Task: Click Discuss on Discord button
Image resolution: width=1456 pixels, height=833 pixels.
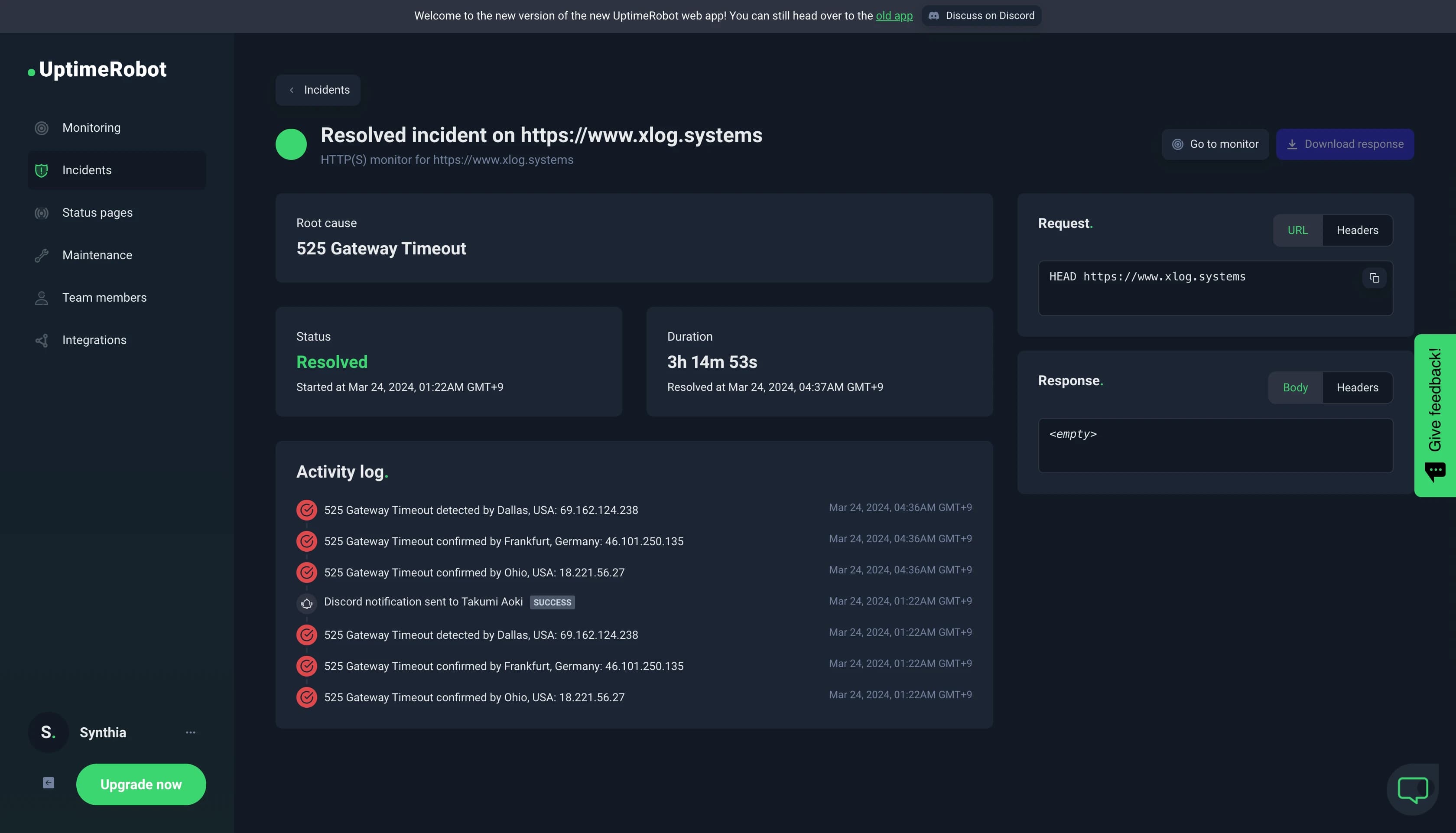Action: click(x=981, y=16)
